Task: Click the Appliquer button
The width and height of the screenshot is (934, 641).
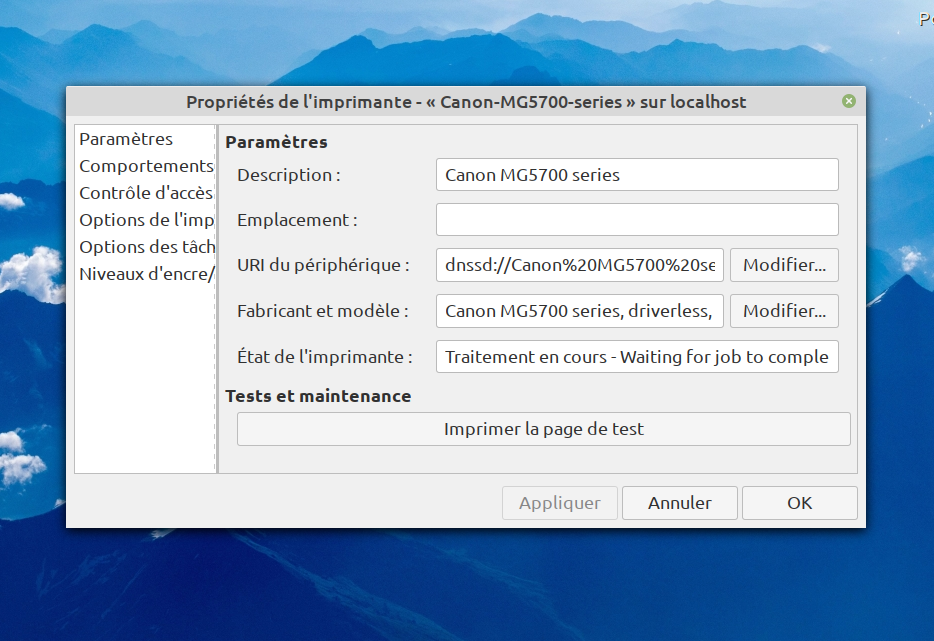Action: [559, 503]
